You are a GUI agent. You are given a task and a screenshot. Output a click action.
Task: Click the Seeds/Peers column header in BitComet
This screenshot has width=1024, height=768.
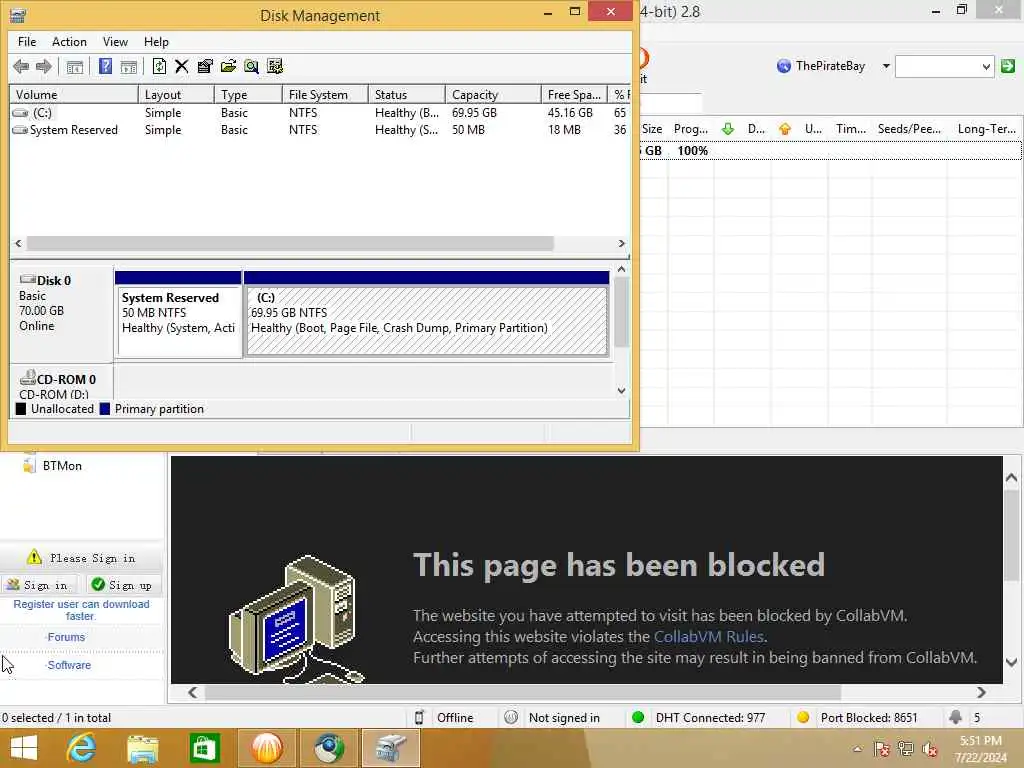[910, 129]
